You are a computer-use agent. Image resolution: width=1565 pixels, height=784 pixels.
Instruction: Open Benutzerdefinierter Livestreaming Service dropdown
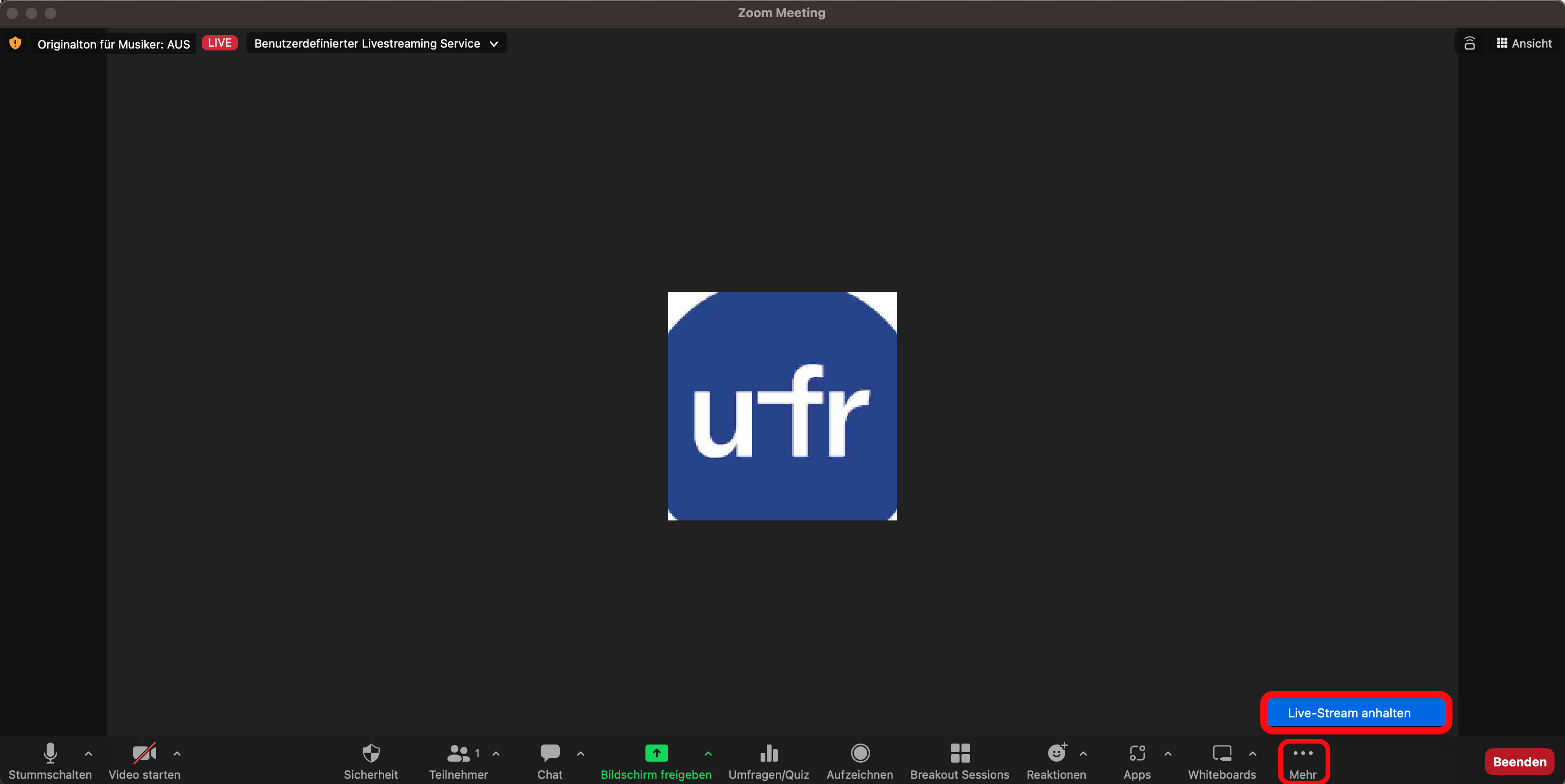pyautogui.click(x=376, y=43)
